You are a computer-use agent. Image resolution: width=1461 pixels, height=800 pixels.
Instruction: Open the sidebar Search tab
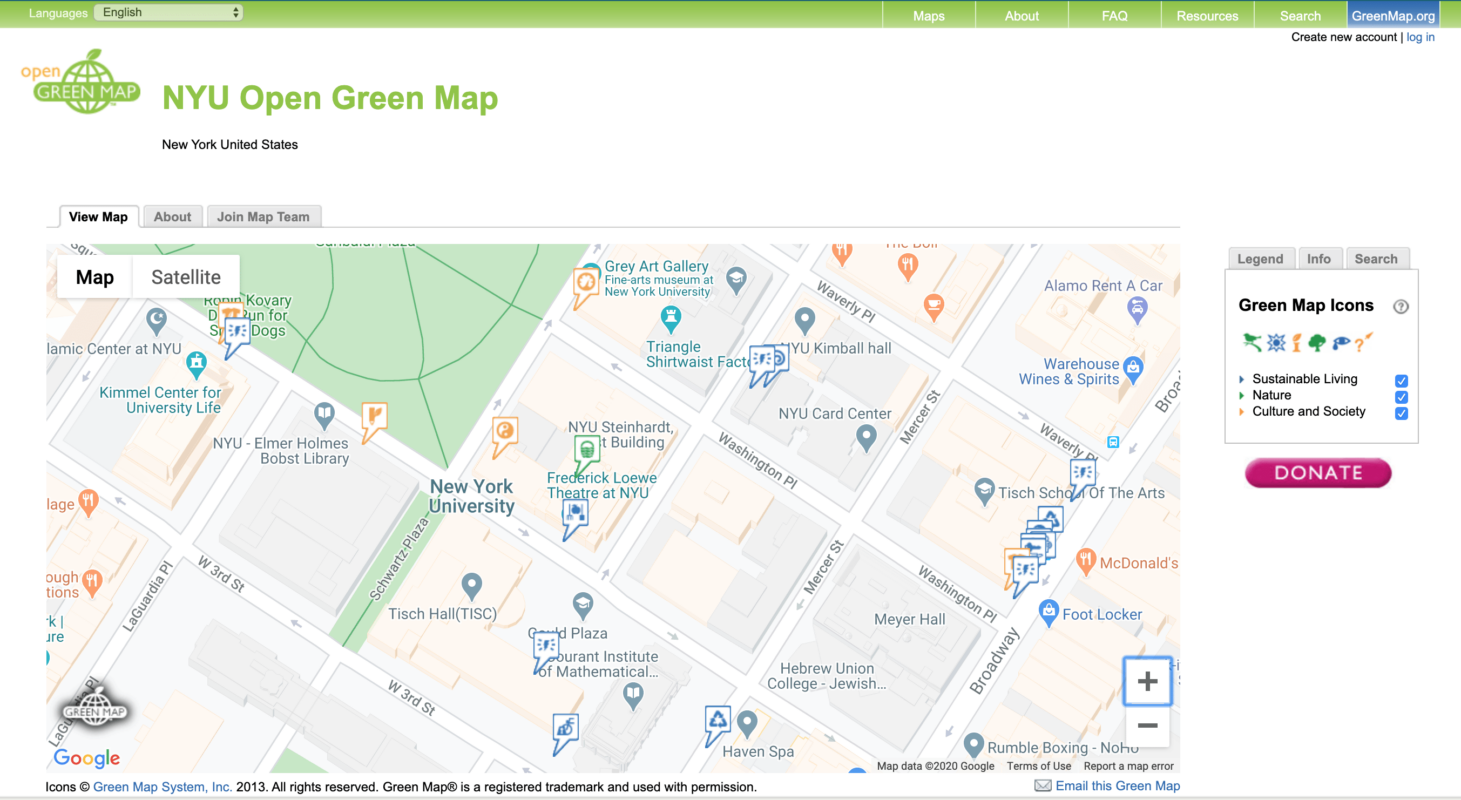(1376, 258)
